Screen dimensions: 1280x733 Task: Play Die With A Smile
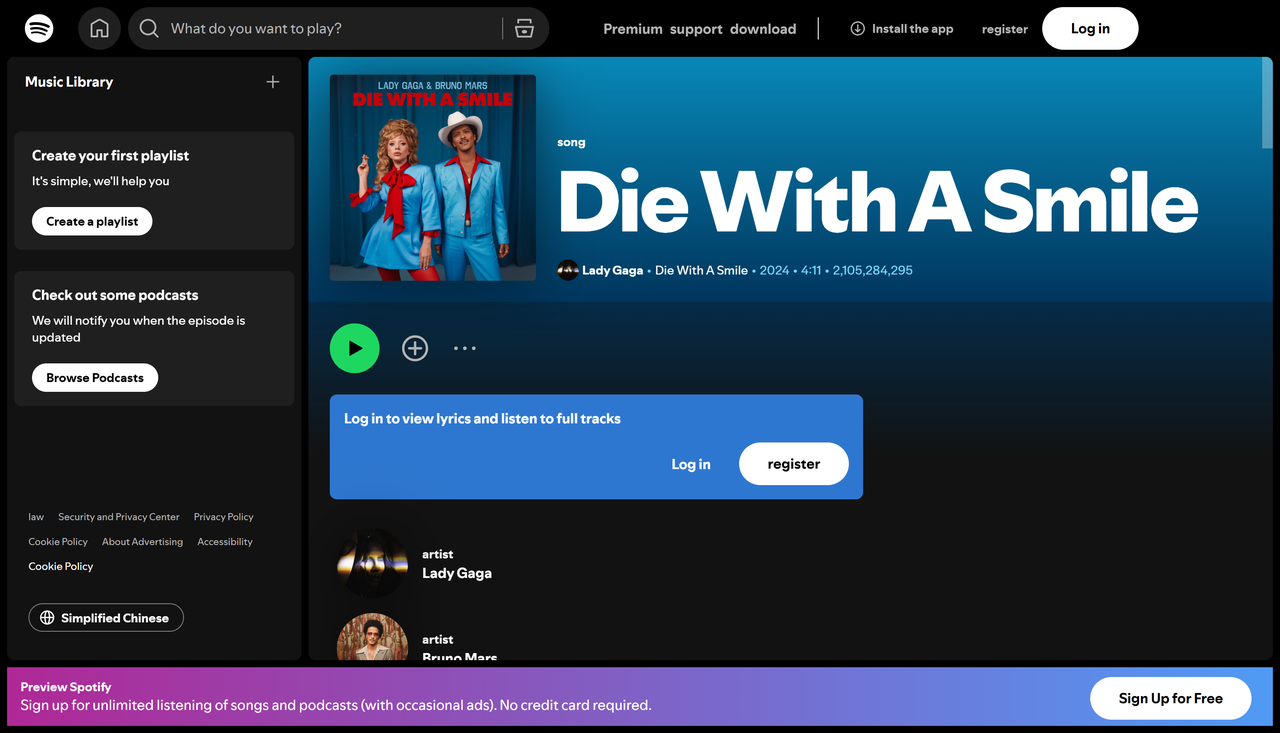pos(355,348)
